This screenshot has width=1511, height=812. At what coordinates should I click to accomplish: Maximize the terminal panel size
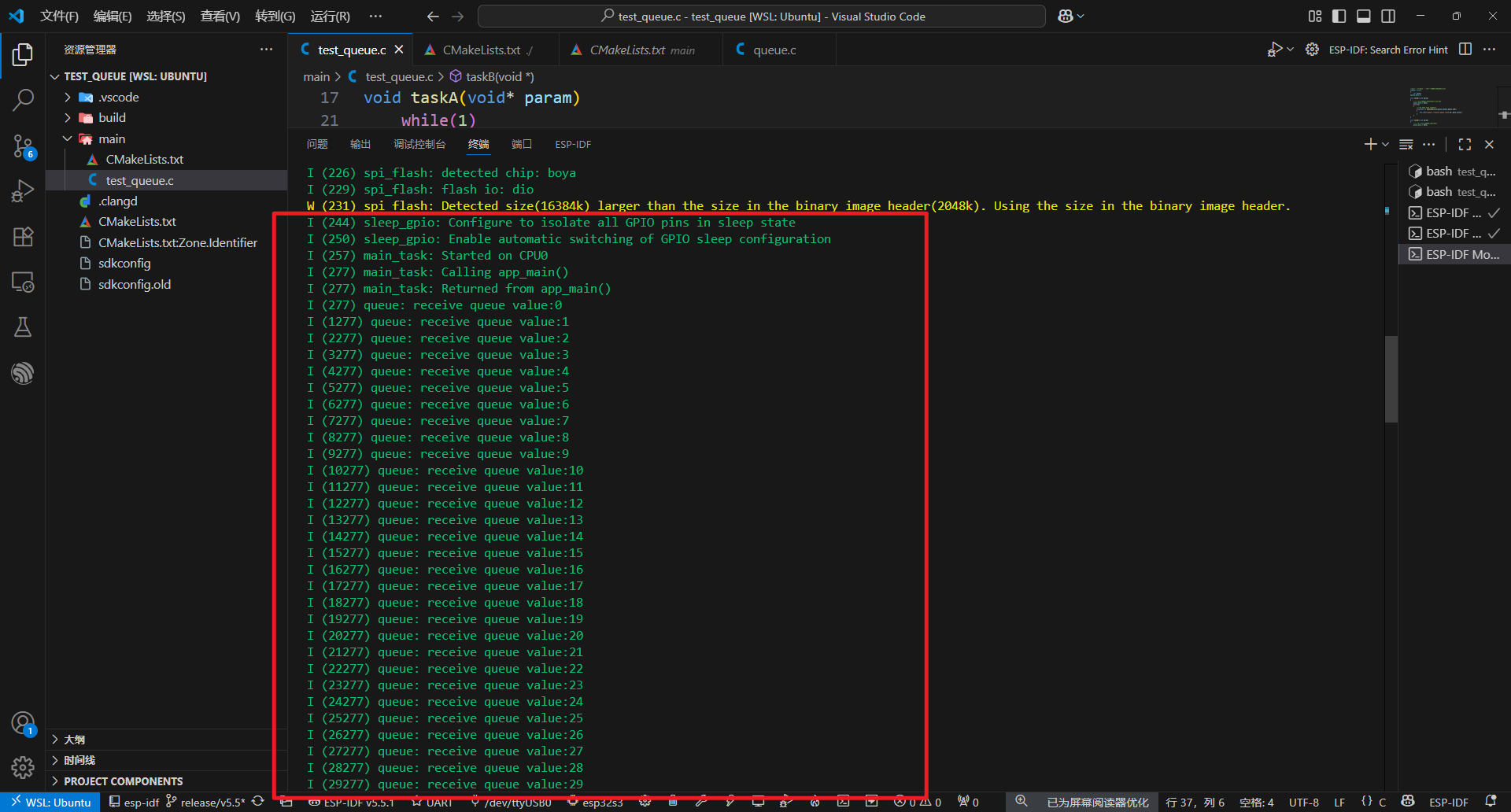tap(1465, 144)
